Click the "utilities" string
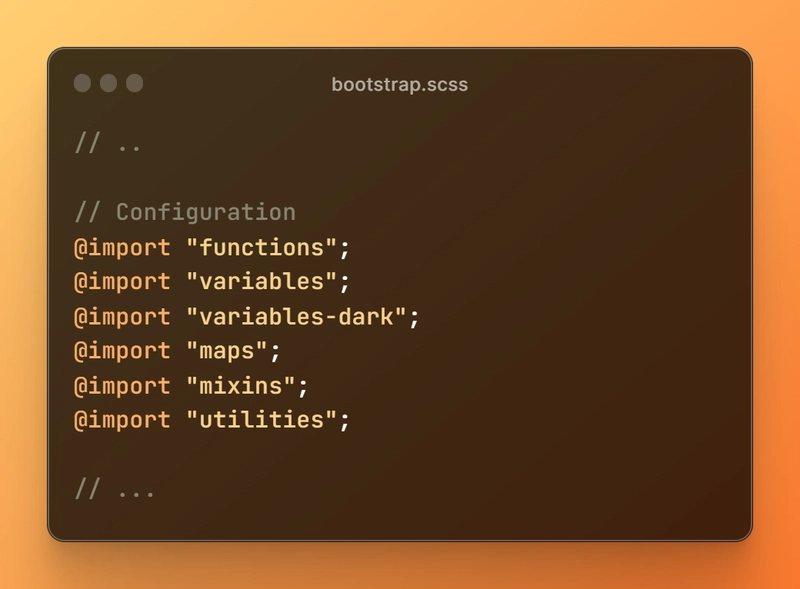 pyautogui.click(x=261, y=420)
